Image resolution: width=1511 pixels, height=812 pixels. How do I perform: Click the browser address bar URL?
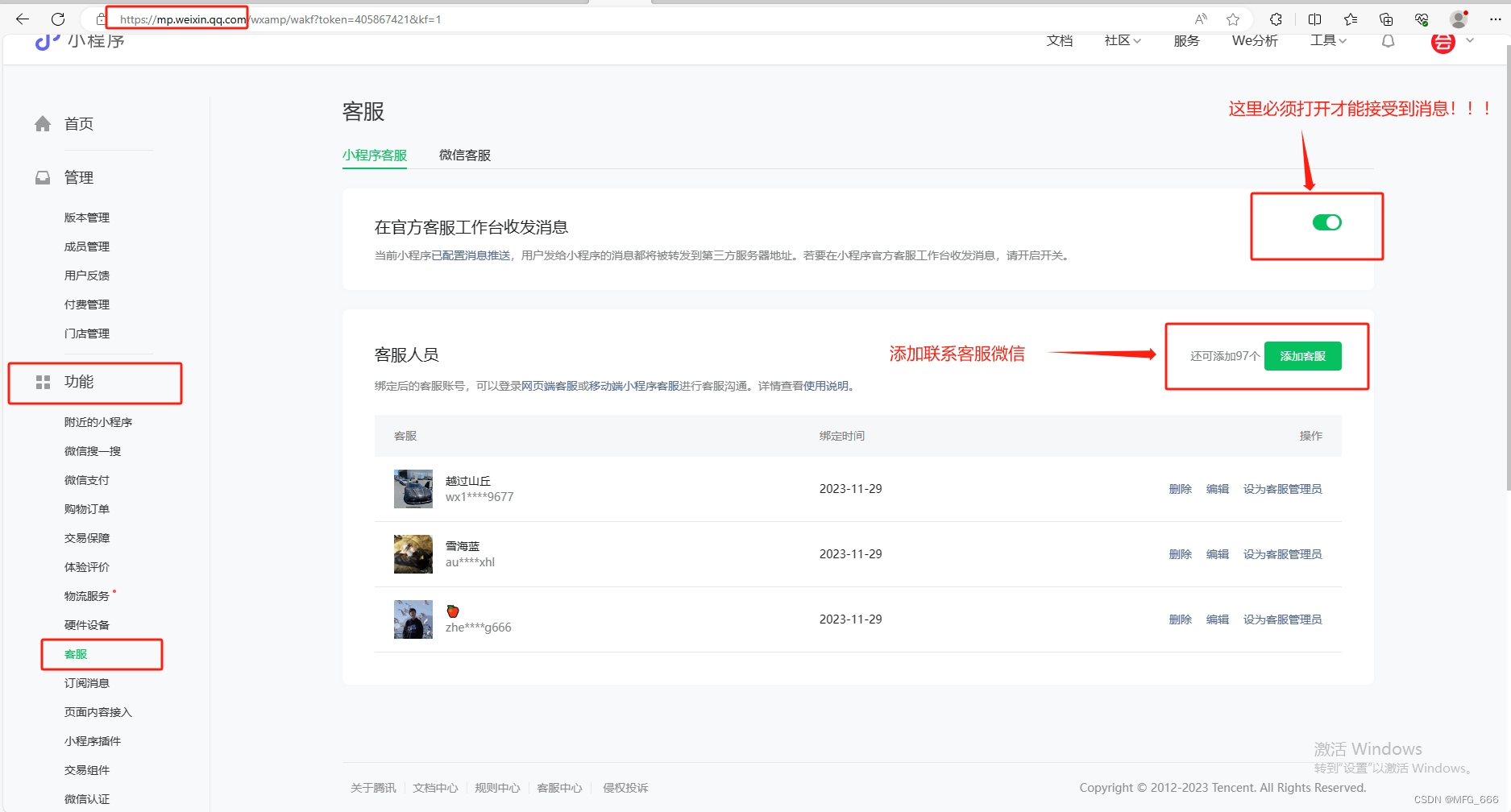point(280,19)
